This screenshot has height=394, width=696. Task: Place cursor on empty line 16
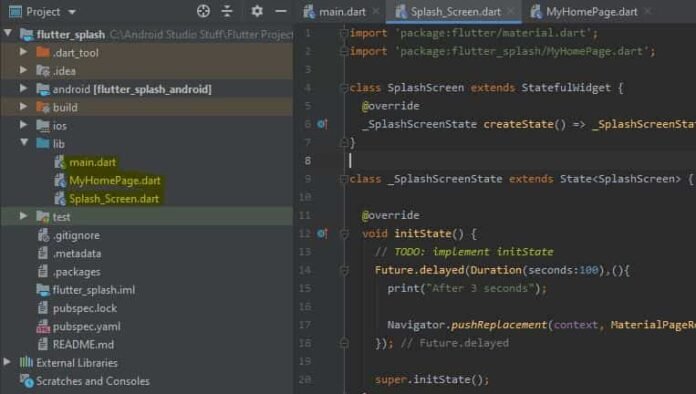pyautogui.click(x=519, y=307)
